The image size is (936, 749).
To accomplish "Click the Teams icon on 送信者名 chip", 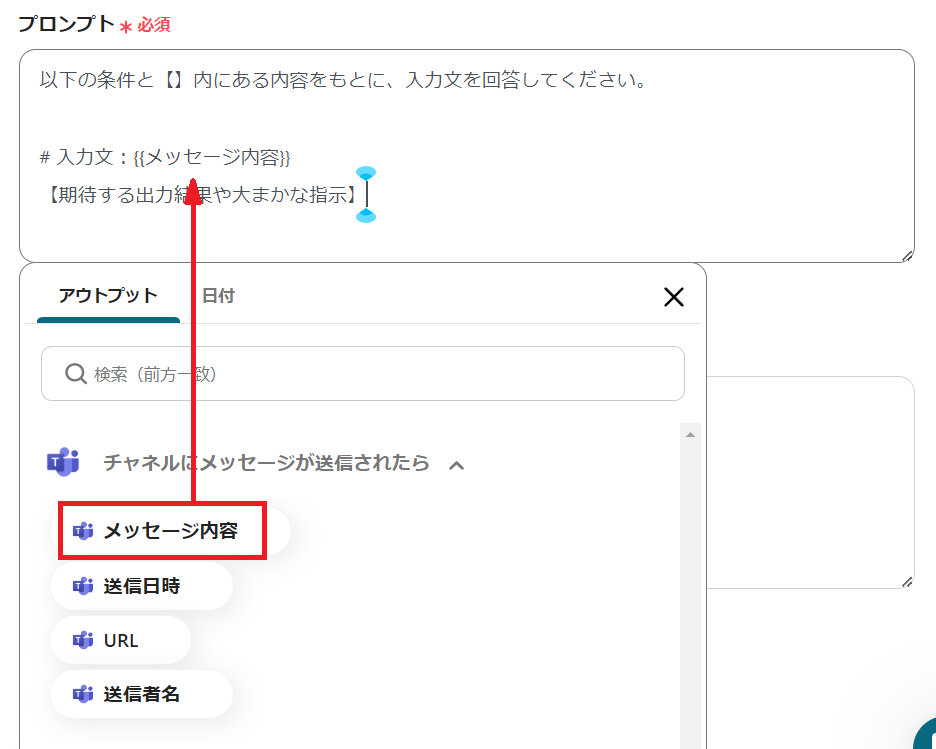I will coord(83,694).
